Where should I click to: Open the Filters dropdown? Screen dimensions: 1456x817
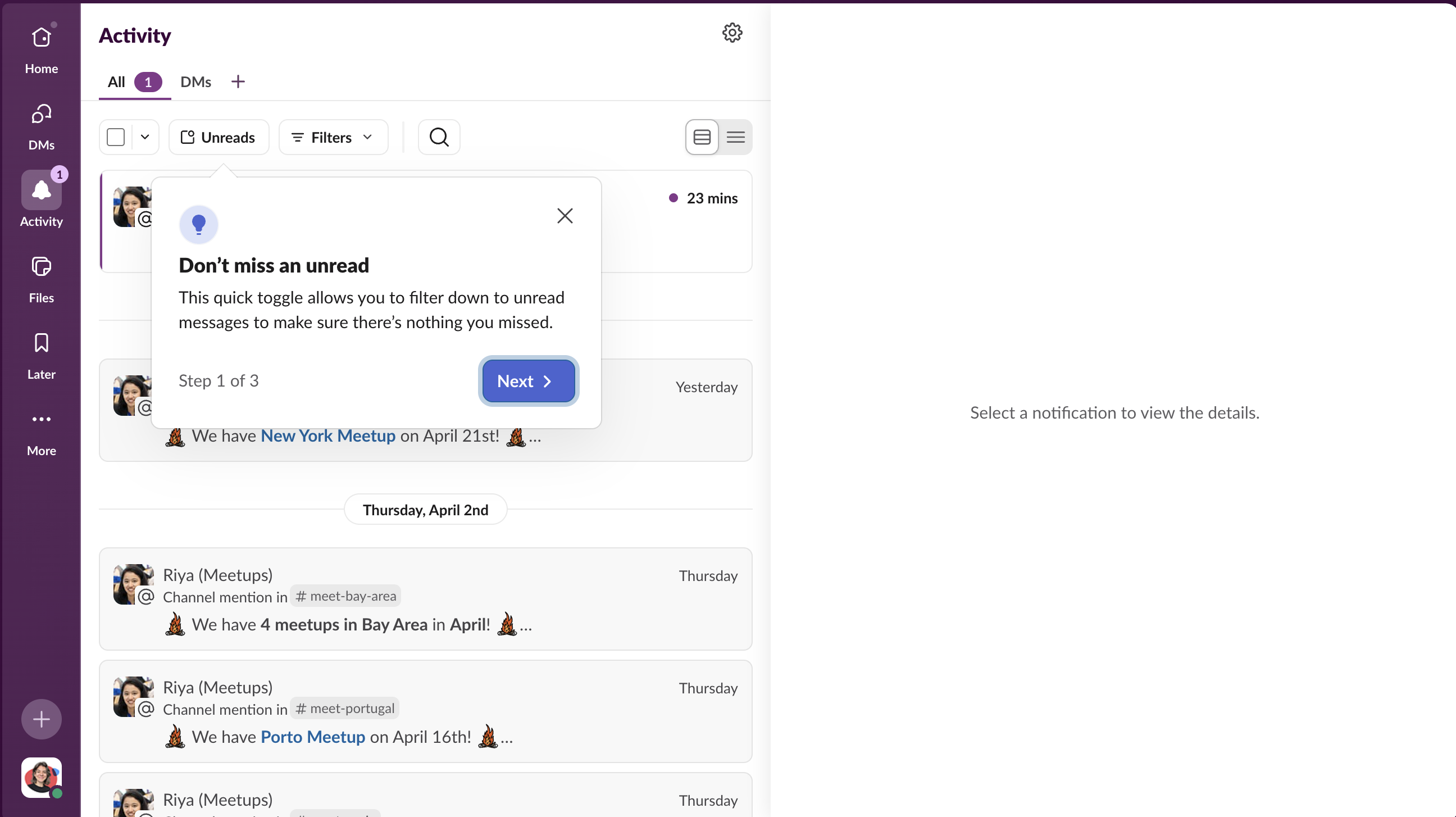pos(333,137)
